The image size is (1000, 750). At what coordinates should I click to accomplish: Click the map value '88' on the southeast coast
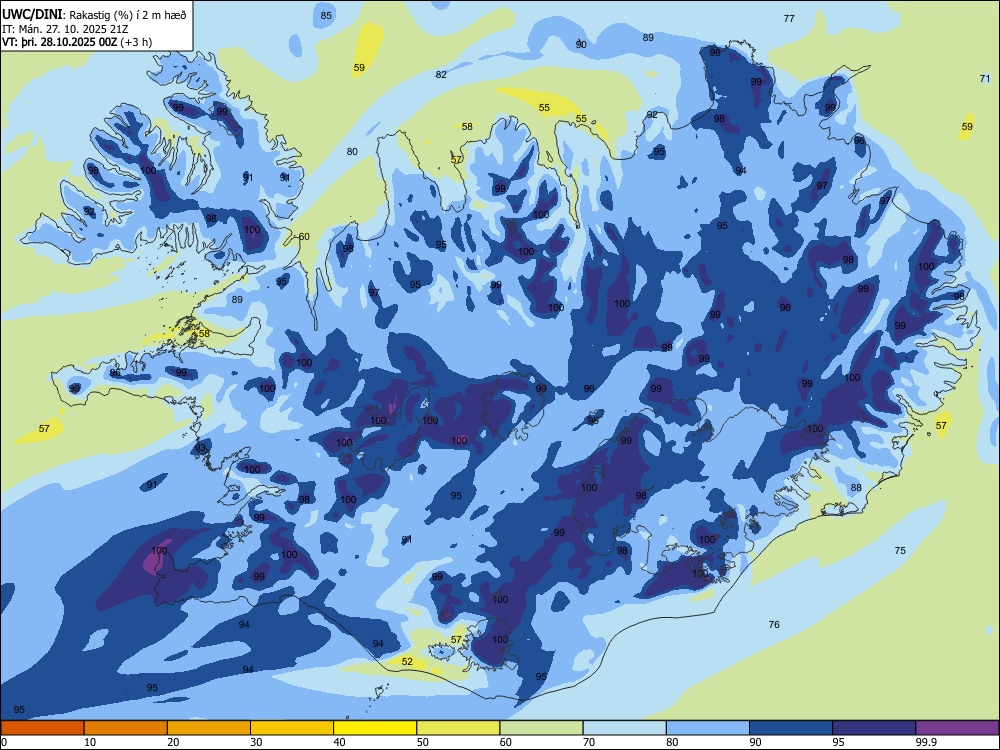856,488
